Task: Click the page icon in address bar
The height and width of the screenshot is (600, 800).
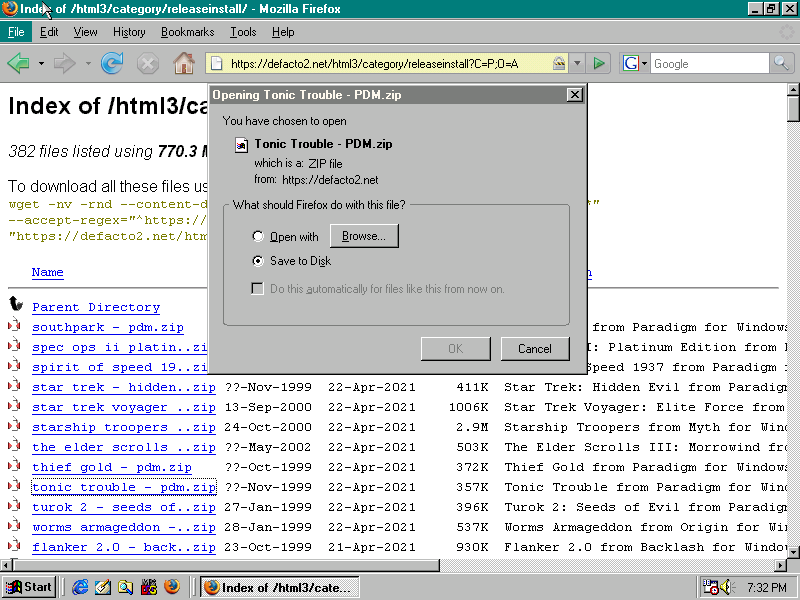Action: click(x=217, y=64)
